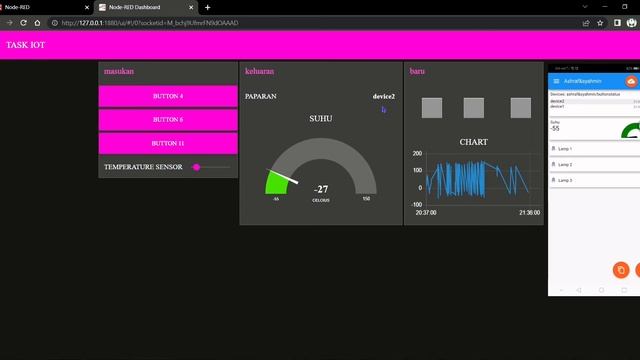
Task: Share this page from the address bar
Action: (586, 23)
